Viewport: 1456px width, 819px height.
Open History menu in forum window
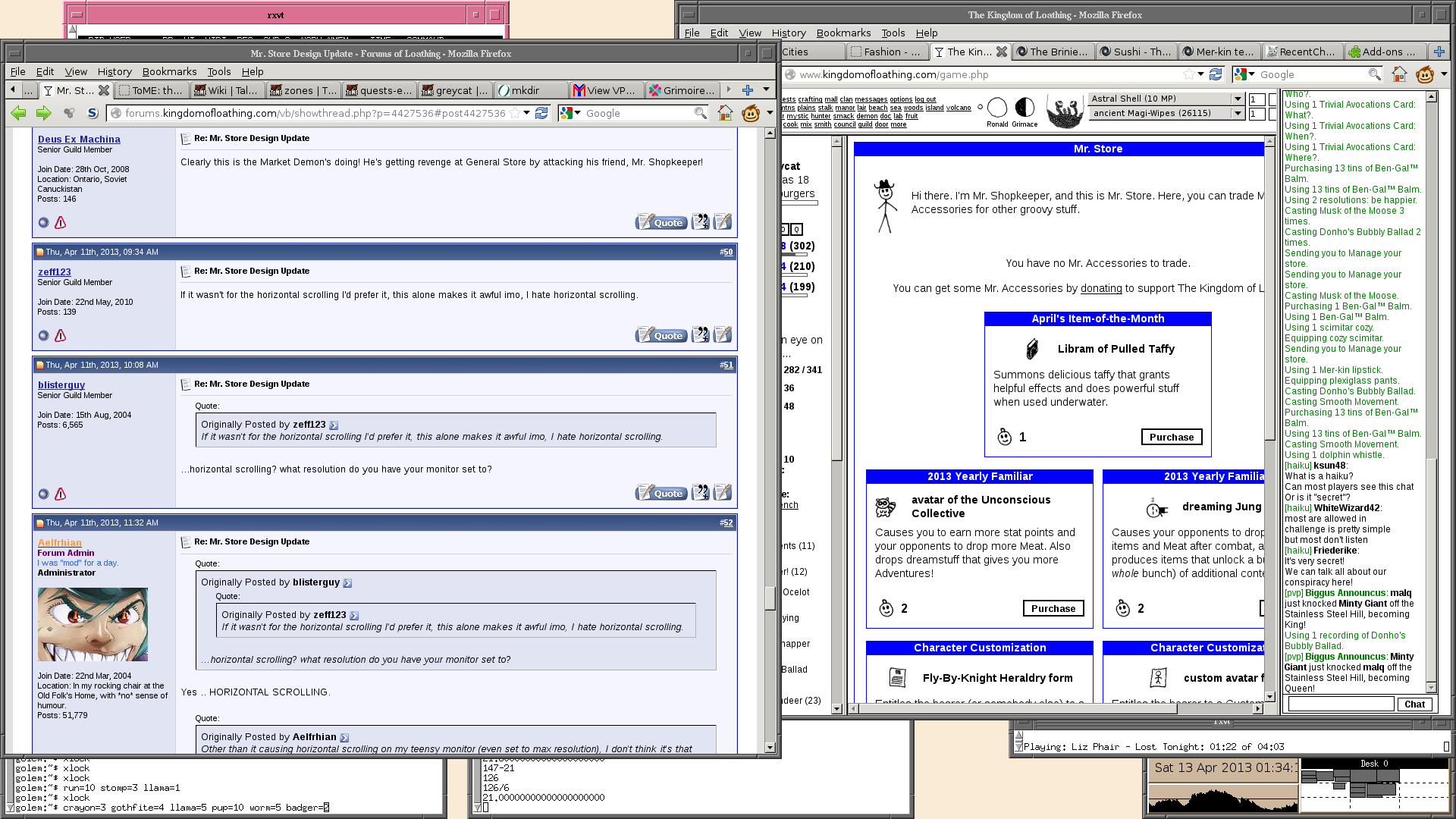tap(115, 71)
